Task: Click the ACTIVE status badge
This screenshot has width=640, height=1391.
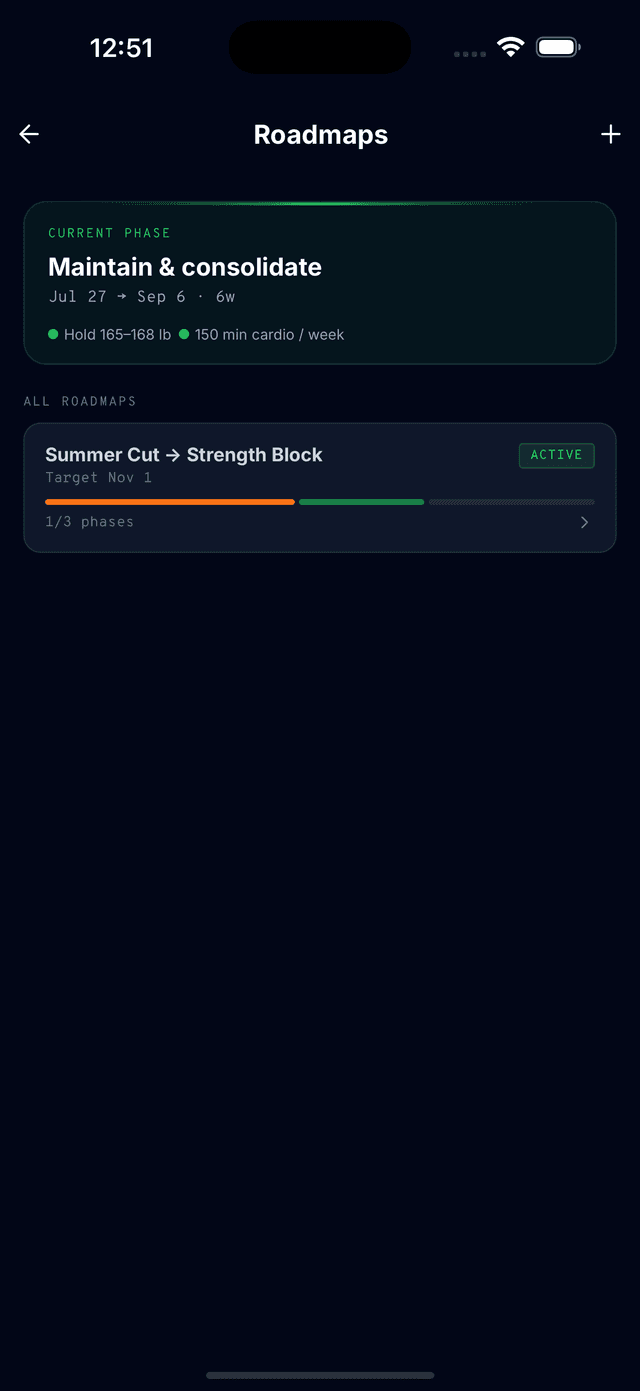Action: pos(557,455)
